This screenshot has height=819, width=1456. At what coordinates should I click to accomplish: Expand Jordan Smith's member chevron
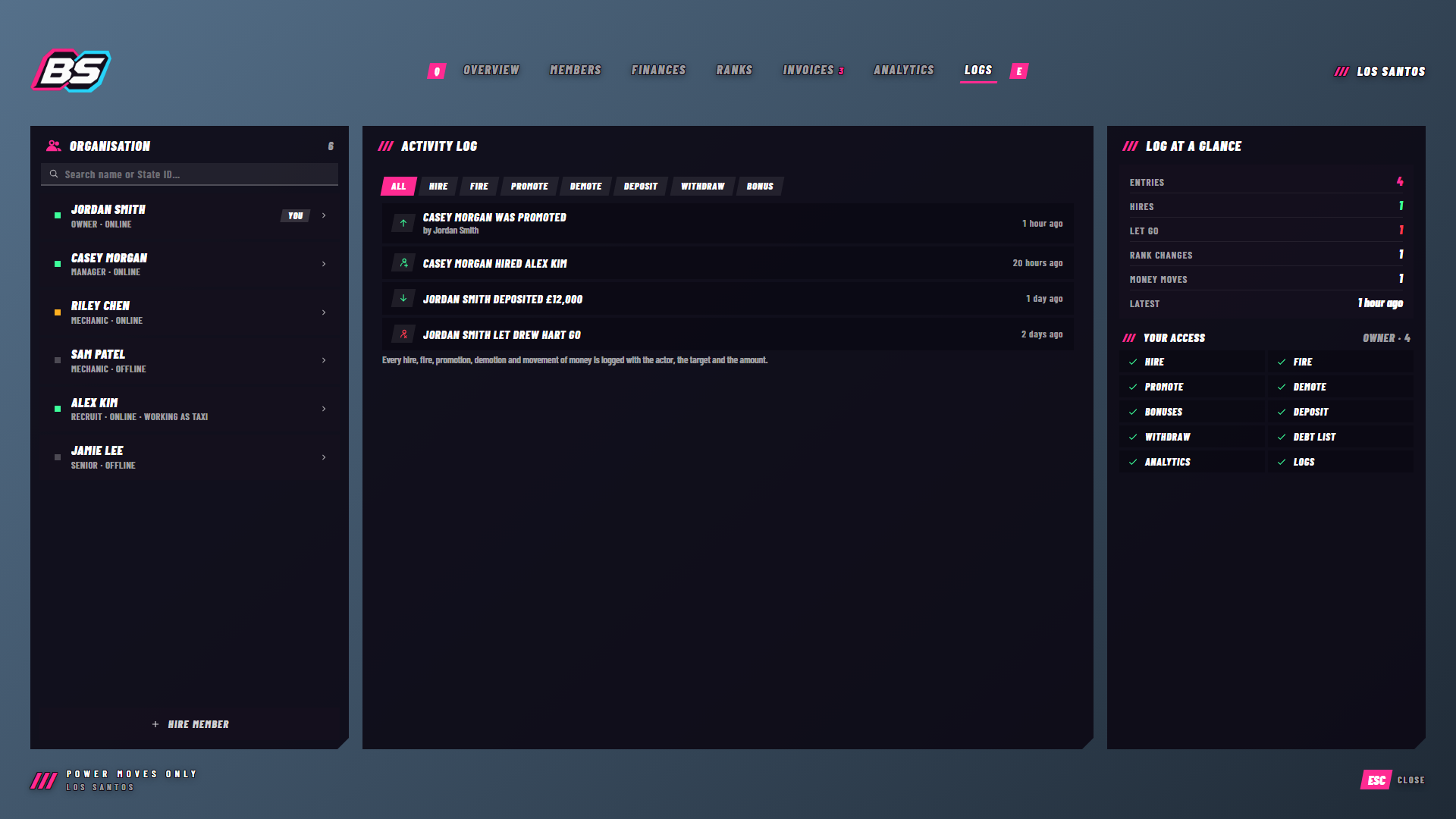click(x=324, y=215)
